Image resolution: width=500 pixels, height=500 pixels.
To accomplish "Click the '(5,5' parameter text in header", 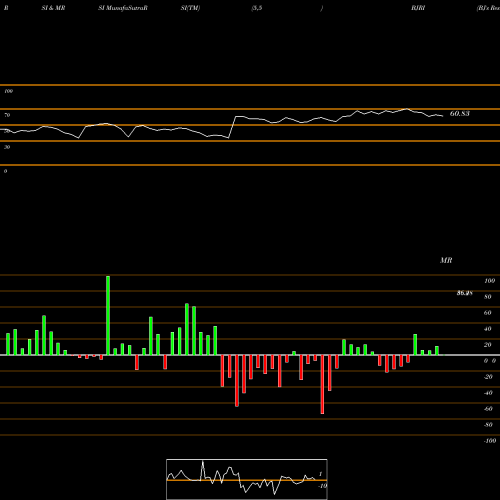I will click(257, 8).
